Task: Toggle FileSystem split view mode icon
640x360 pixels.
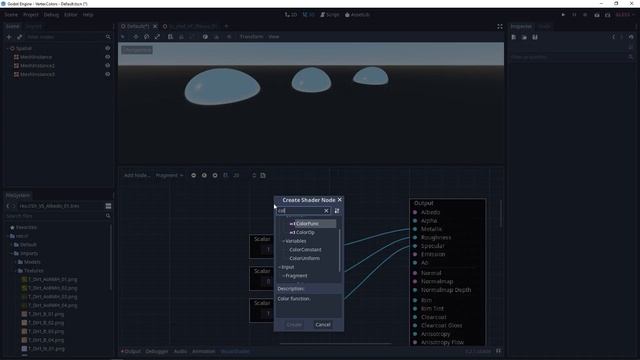Action: click(x=108, y=206)
